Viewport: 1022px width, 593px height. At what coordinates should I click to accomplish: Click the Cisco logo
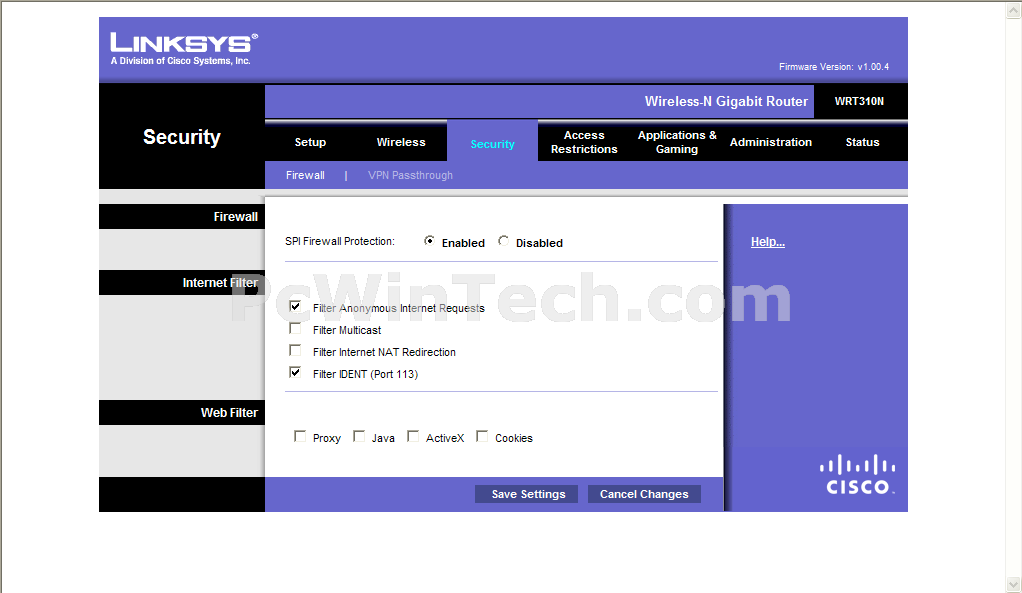pyautogui.click(x=857, y=475)
